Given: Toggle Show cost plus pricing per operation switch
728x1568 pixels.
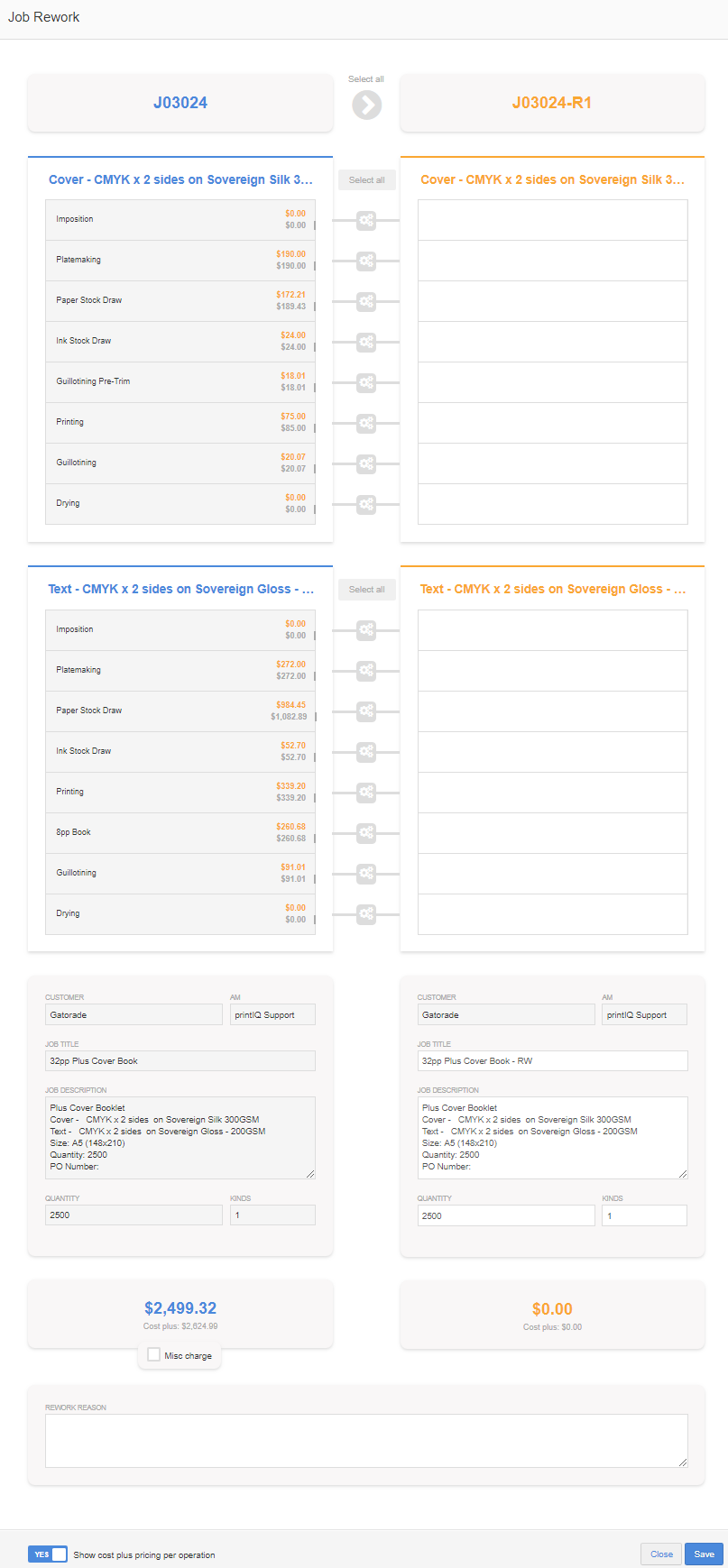Looking at the screenshot, I should [x=48, y=1554].
